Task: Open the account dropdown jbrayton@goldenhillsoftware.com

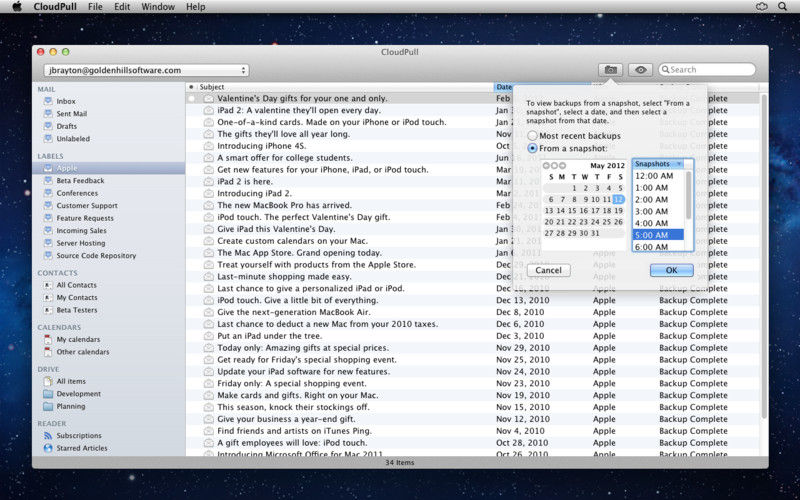Action: (x=146, y=70)
